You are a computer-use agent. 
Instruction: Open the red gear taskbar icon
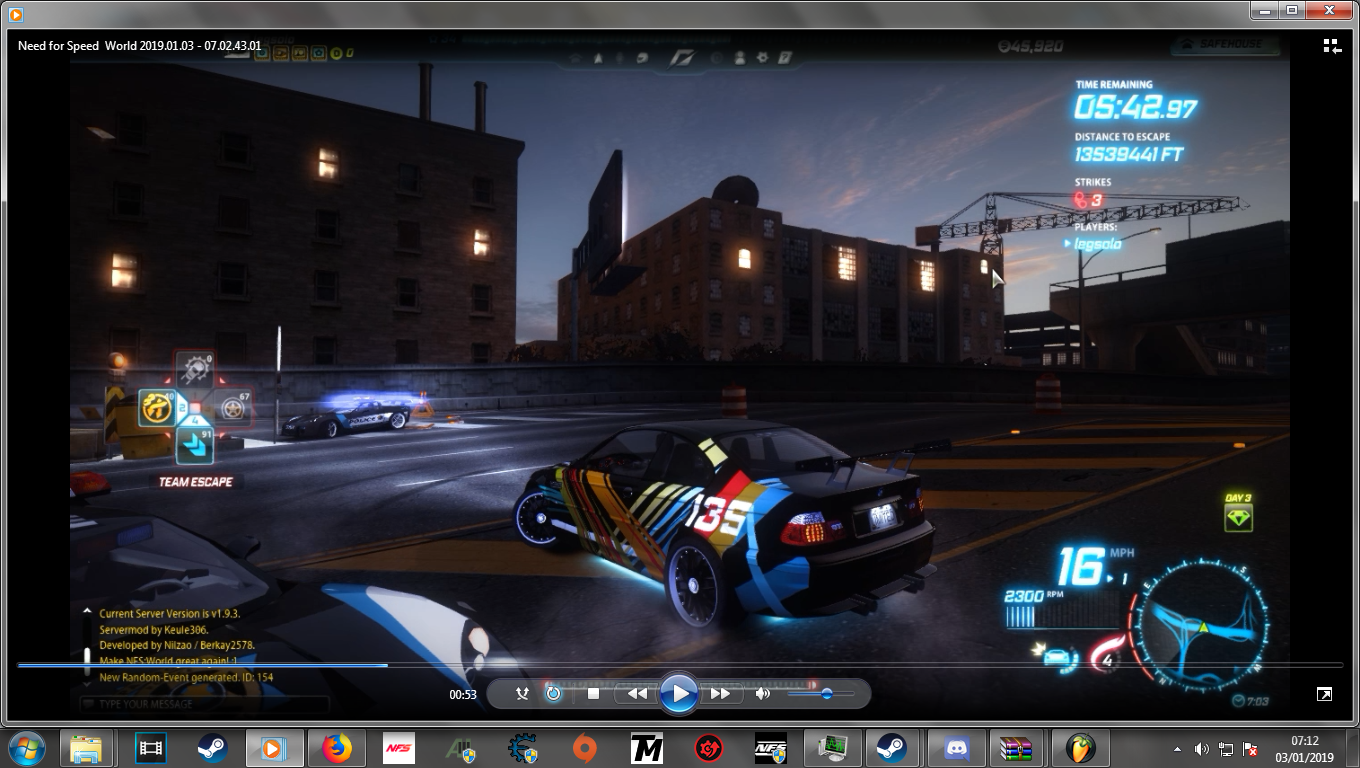coord(709,748)
